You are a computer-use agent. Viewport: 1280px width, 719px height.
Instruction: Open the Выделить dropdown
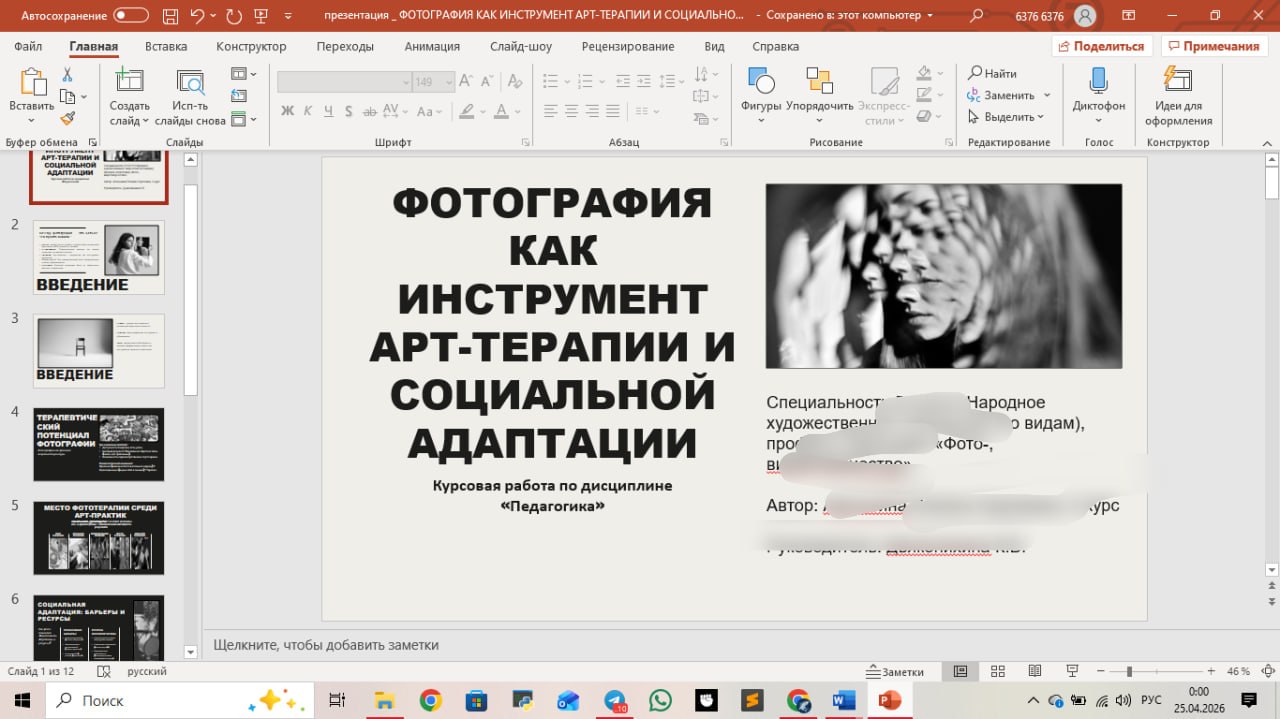click(1005, 117)
